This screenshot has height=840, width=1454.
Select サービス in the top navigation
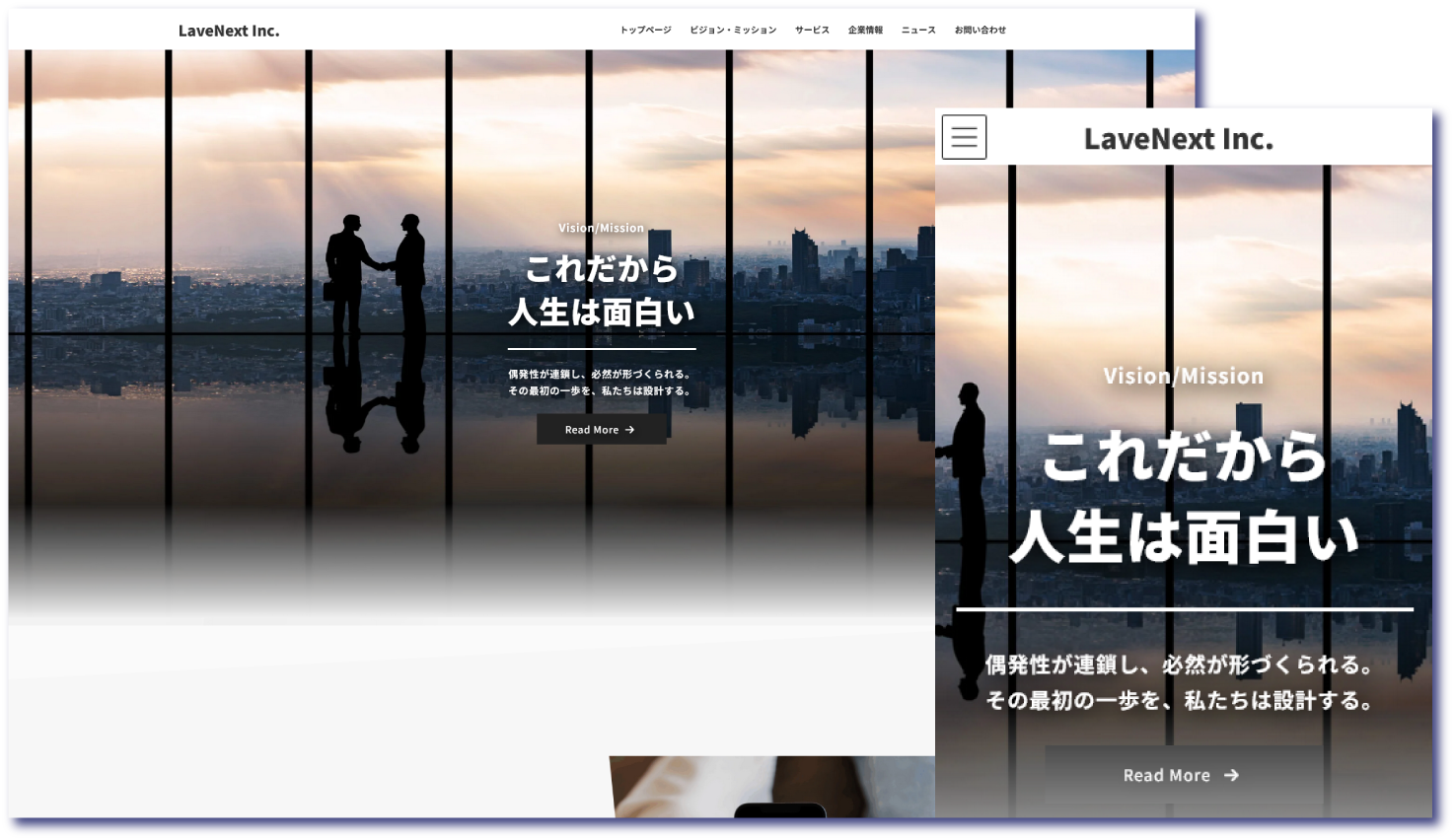(812, 31)
